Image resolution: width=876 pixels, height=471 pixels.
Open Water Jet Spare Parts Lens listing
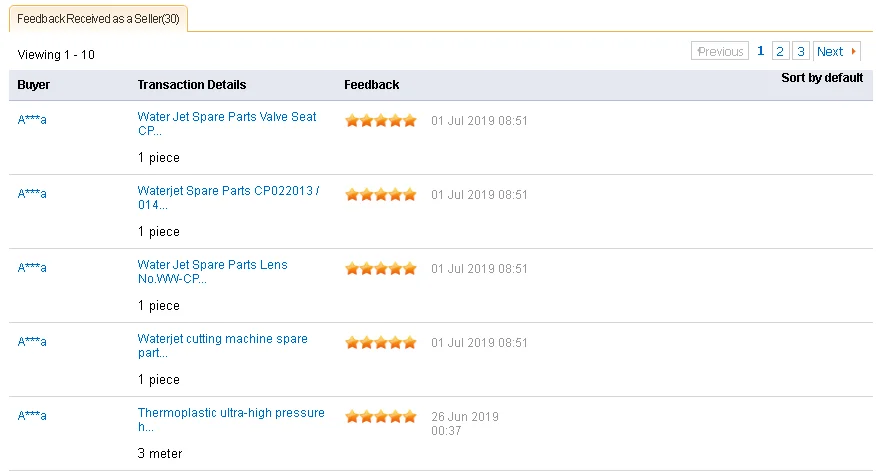click(212, 272)
